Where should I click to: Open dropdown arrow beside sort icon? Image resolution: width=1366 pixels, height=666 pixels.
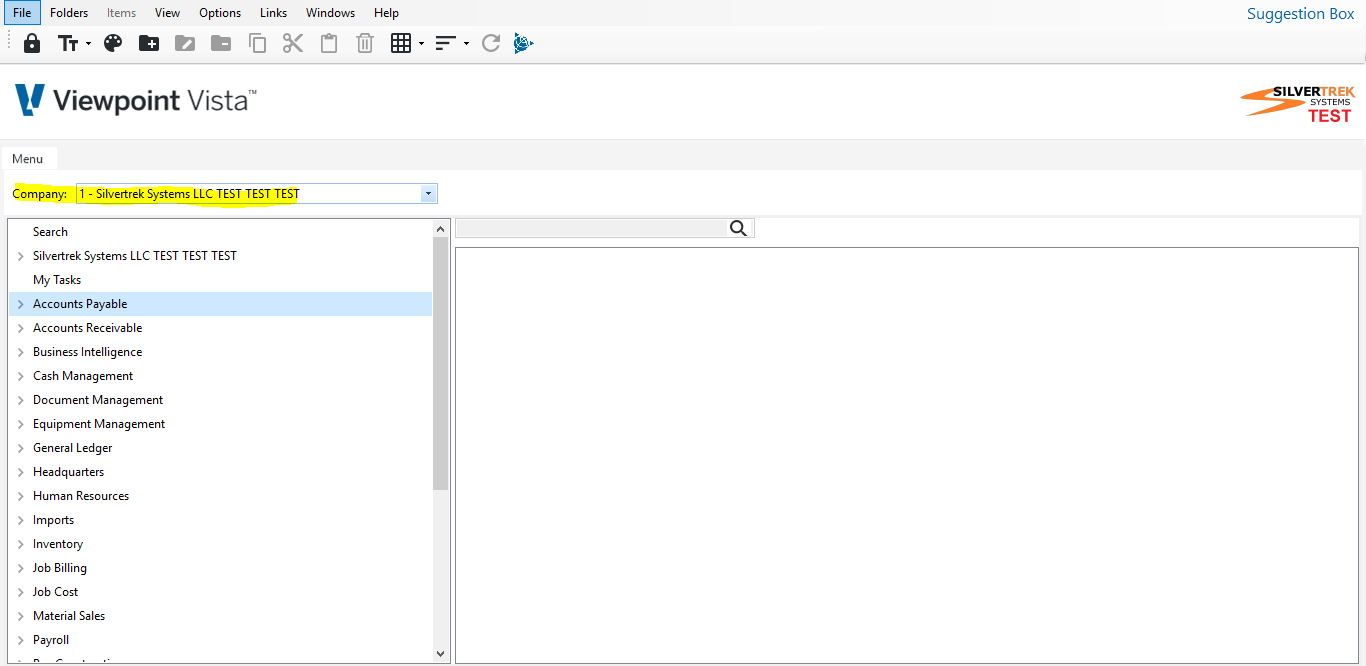tap(466, 44)
